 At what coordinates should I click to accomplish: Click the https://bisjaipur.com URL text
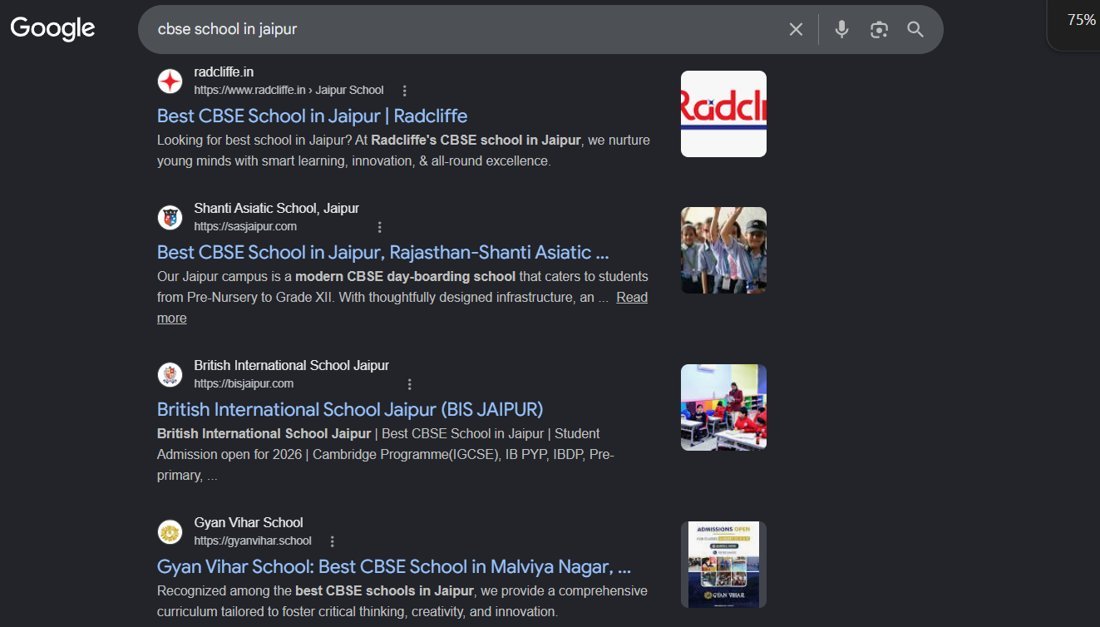click(x=243, y=384)
